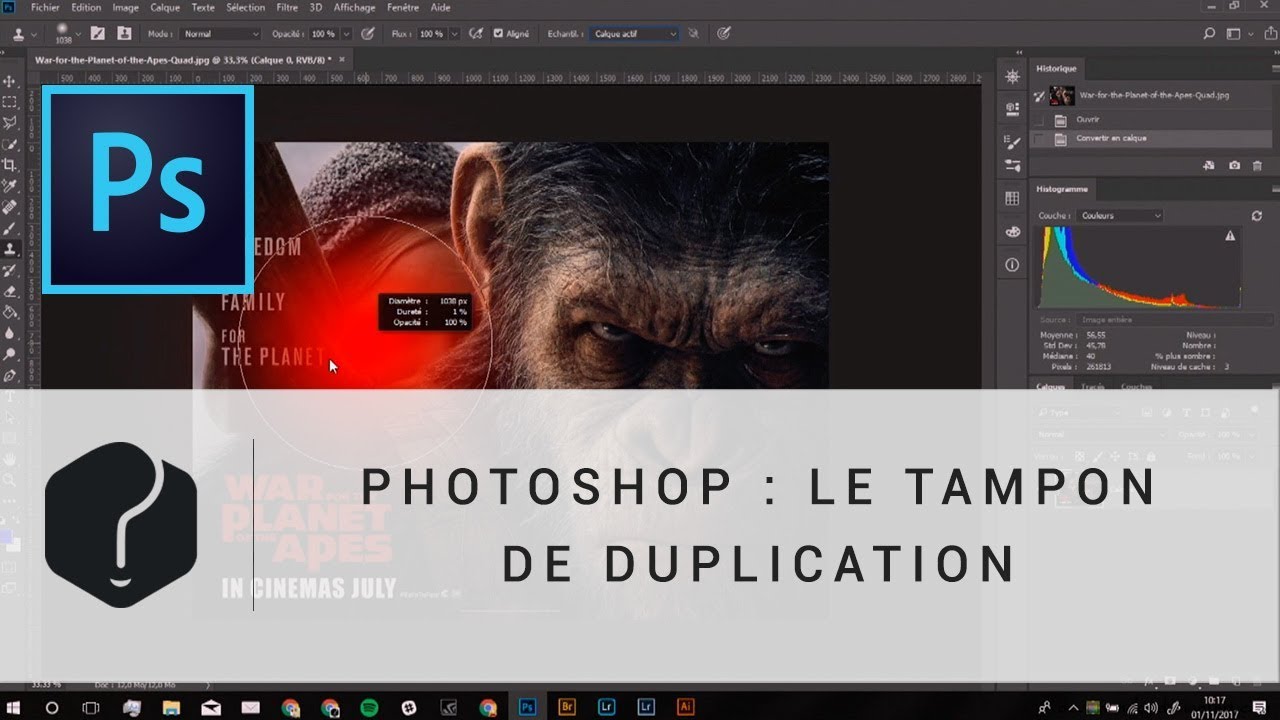Select the Brush tool

(10, 228)
